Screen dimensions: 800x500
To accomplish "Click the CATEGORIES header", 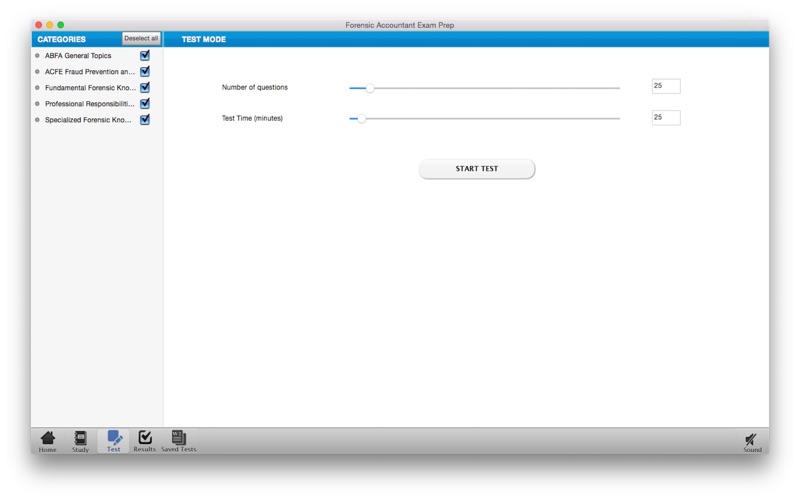I will [x=61, y=39].
